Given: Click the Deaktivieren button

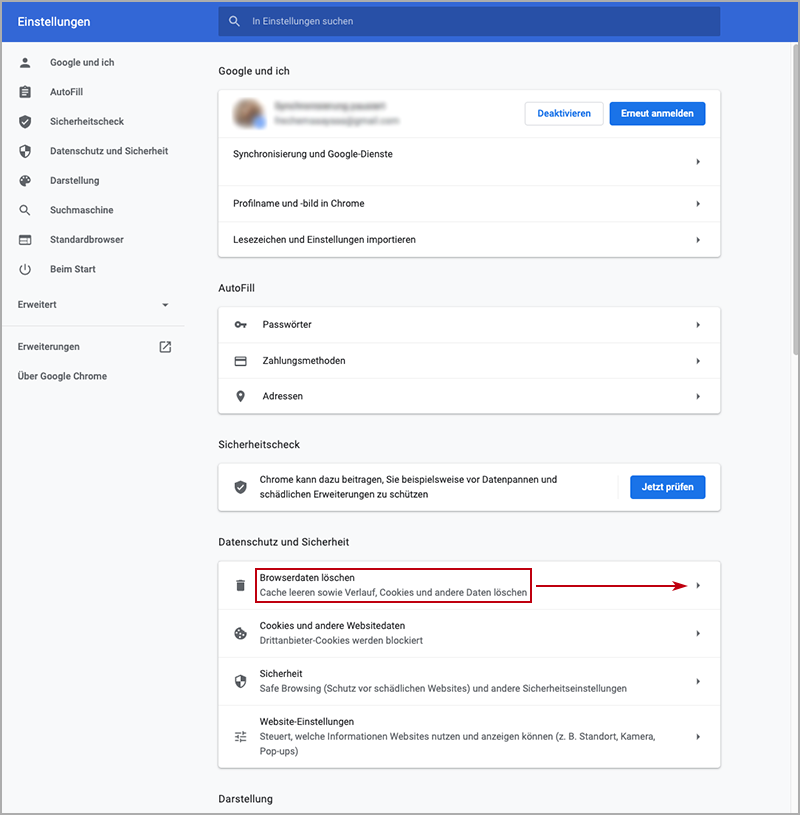Looking at the screenshot, I should click(x=564, y=113).
